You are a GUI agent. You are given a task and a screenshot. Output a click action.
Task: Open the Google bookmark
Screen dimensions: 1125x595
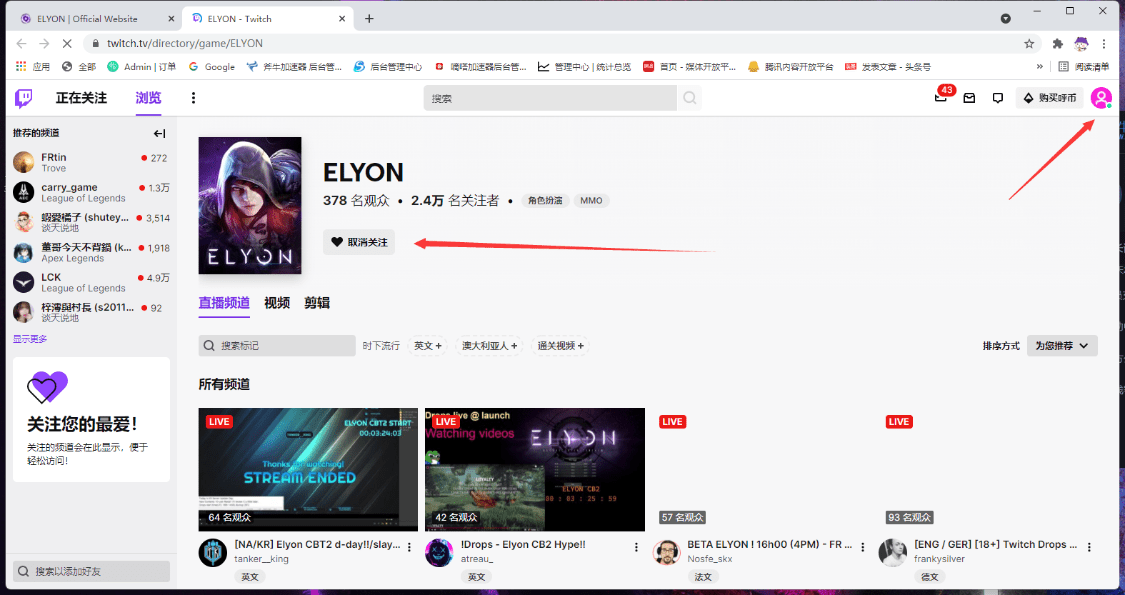tap(212, 67)
